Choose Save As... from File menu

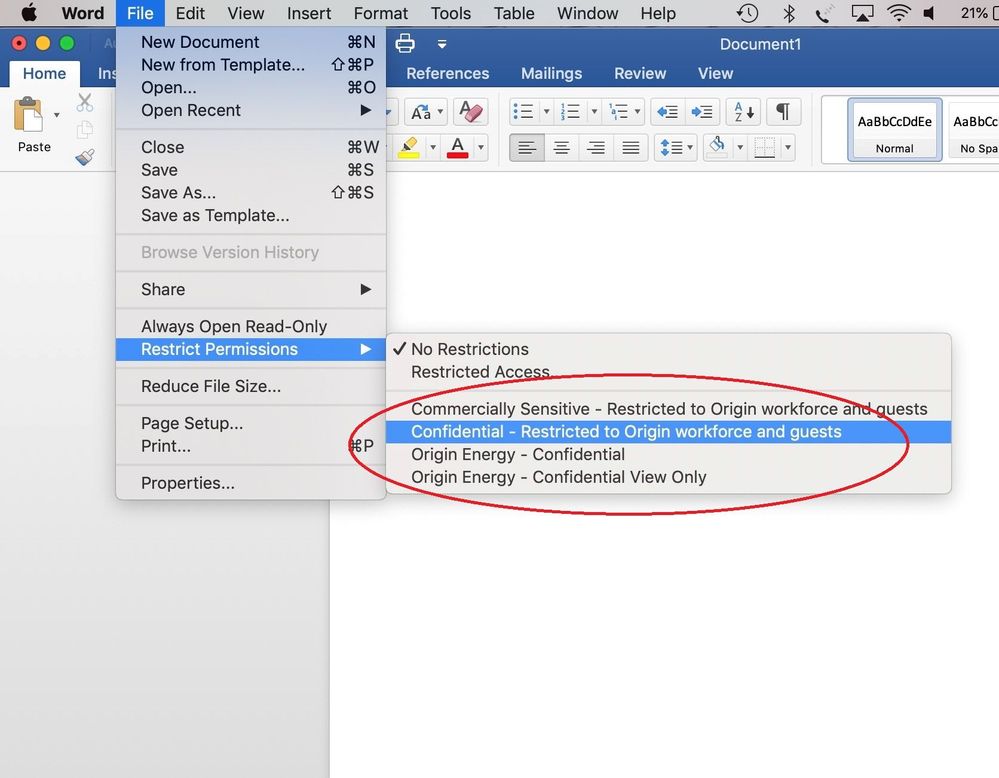(251, 192)
